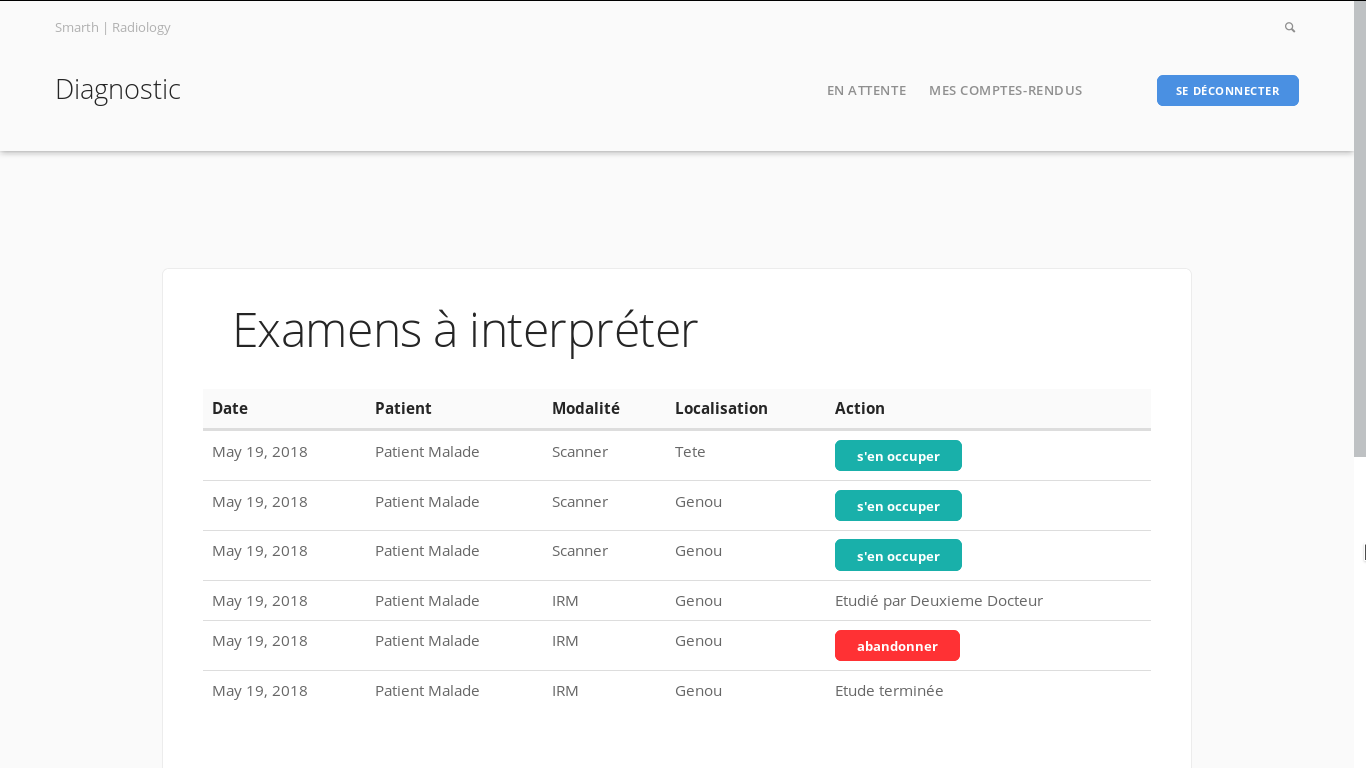Select the Etude terminée row
1366x768 pixels.
(677, 691)
